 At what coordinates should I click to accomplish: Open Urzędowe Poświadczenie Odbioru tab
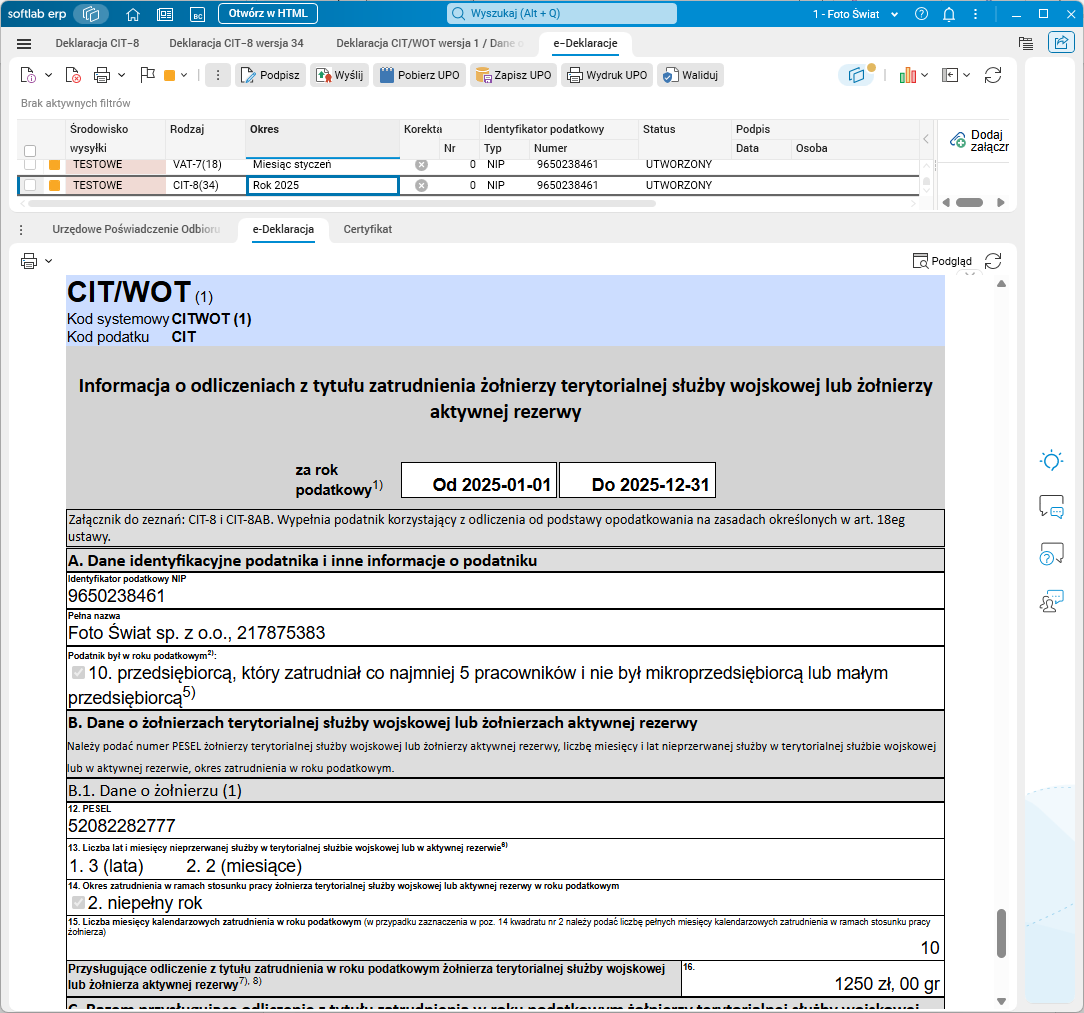click(136, 229)
